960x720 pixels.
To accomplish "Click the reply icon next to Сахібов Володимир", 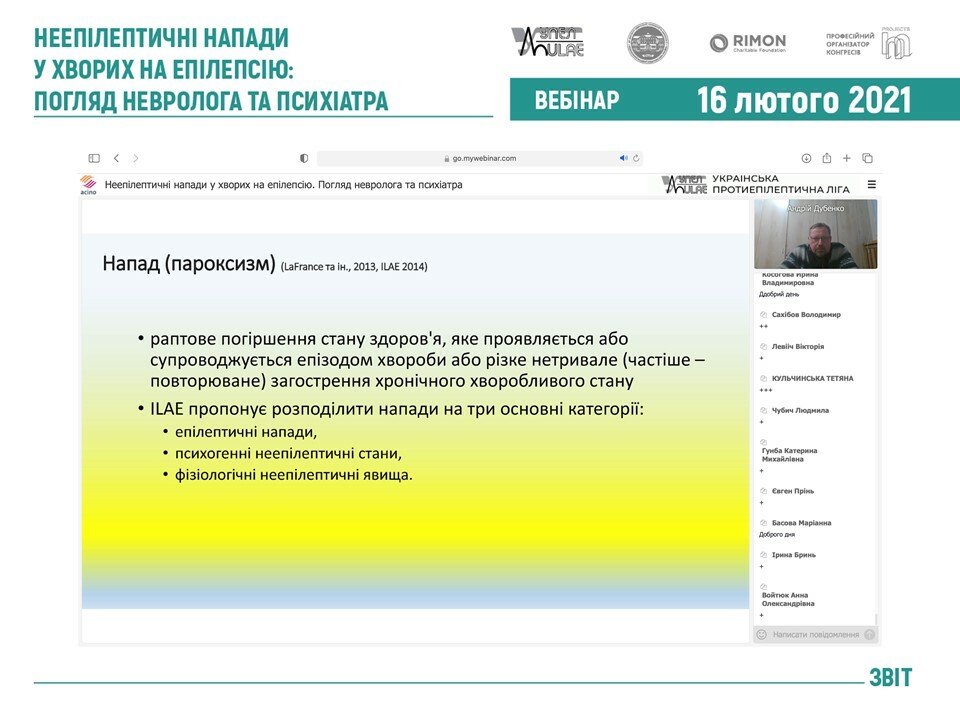I will tap(763, 315).
